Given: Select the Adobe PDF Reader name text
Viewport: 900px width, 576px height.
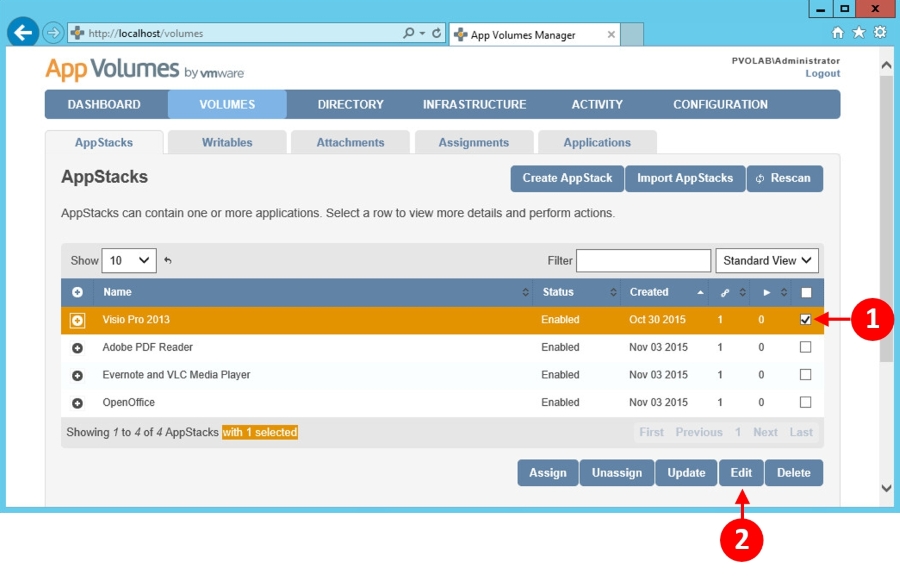Looking at the screenshot, I should [148, 347].
